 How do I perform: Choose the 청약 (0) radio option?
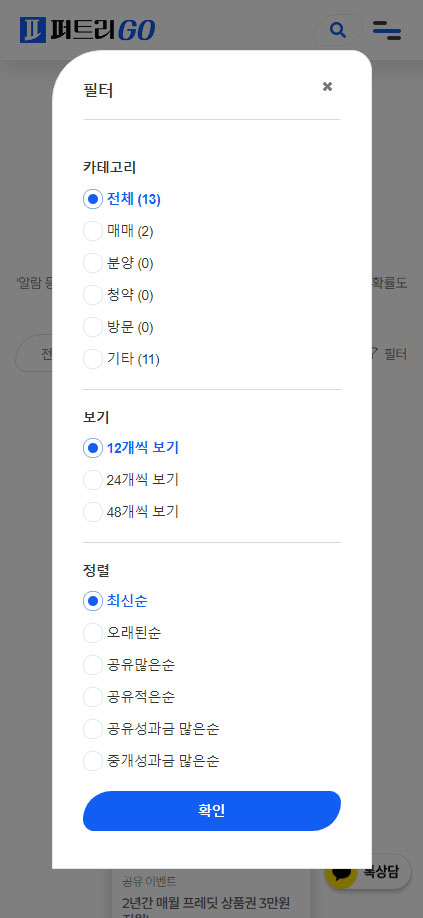(118, 295)
